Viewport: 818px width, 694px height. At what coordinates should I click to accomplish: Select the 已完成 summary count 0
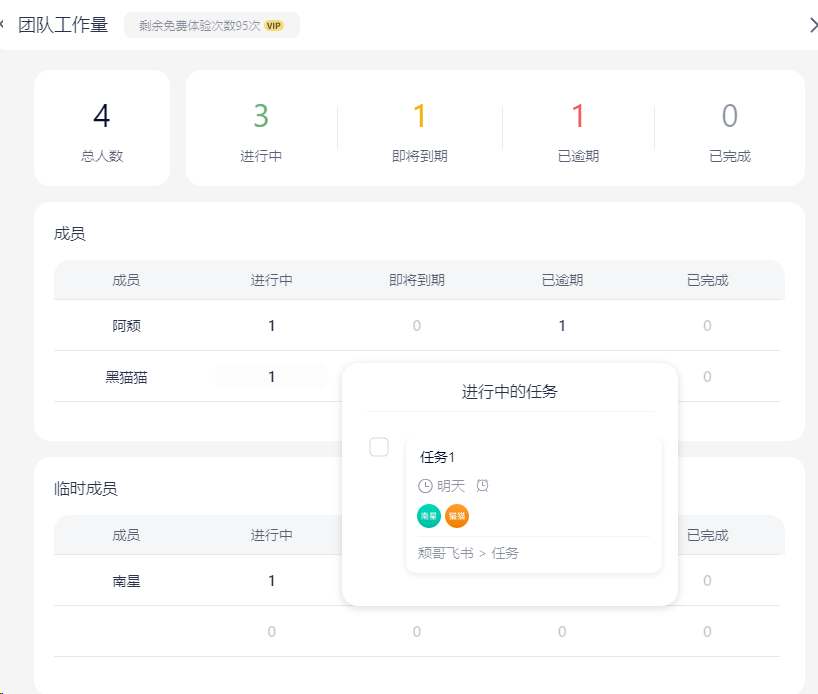coord(730,117)
